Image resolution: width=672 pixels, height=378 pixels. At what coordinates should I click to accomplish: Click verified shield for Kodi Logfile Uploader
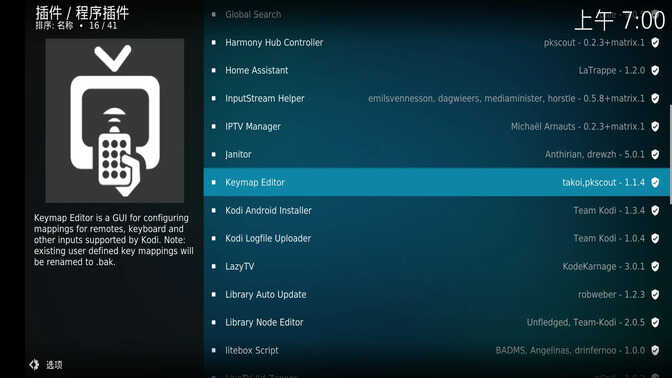pos(655,238)
